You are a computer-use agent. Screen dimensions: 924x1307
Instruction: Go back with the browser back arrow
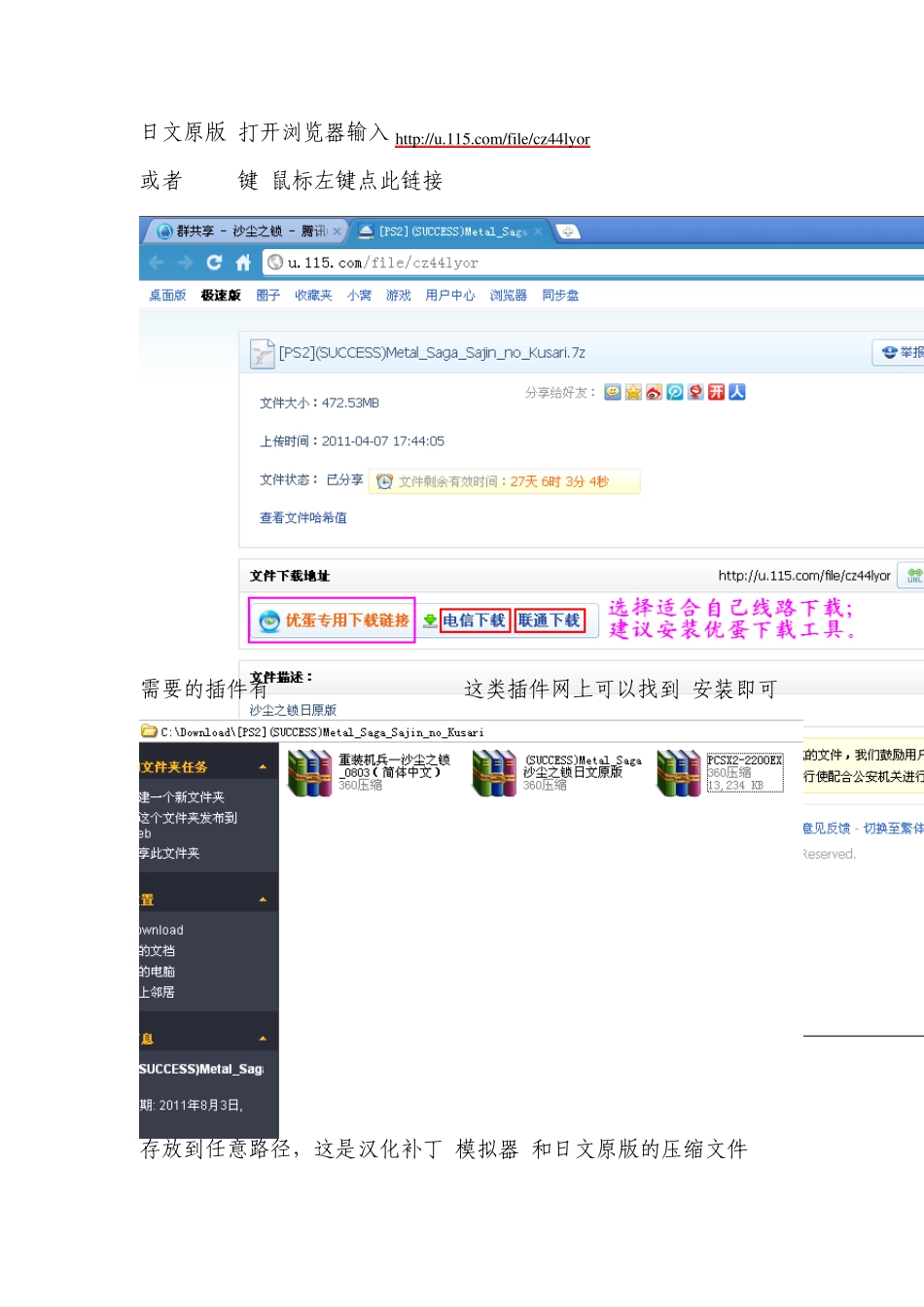pyautogui.click(x=156, y=263)
